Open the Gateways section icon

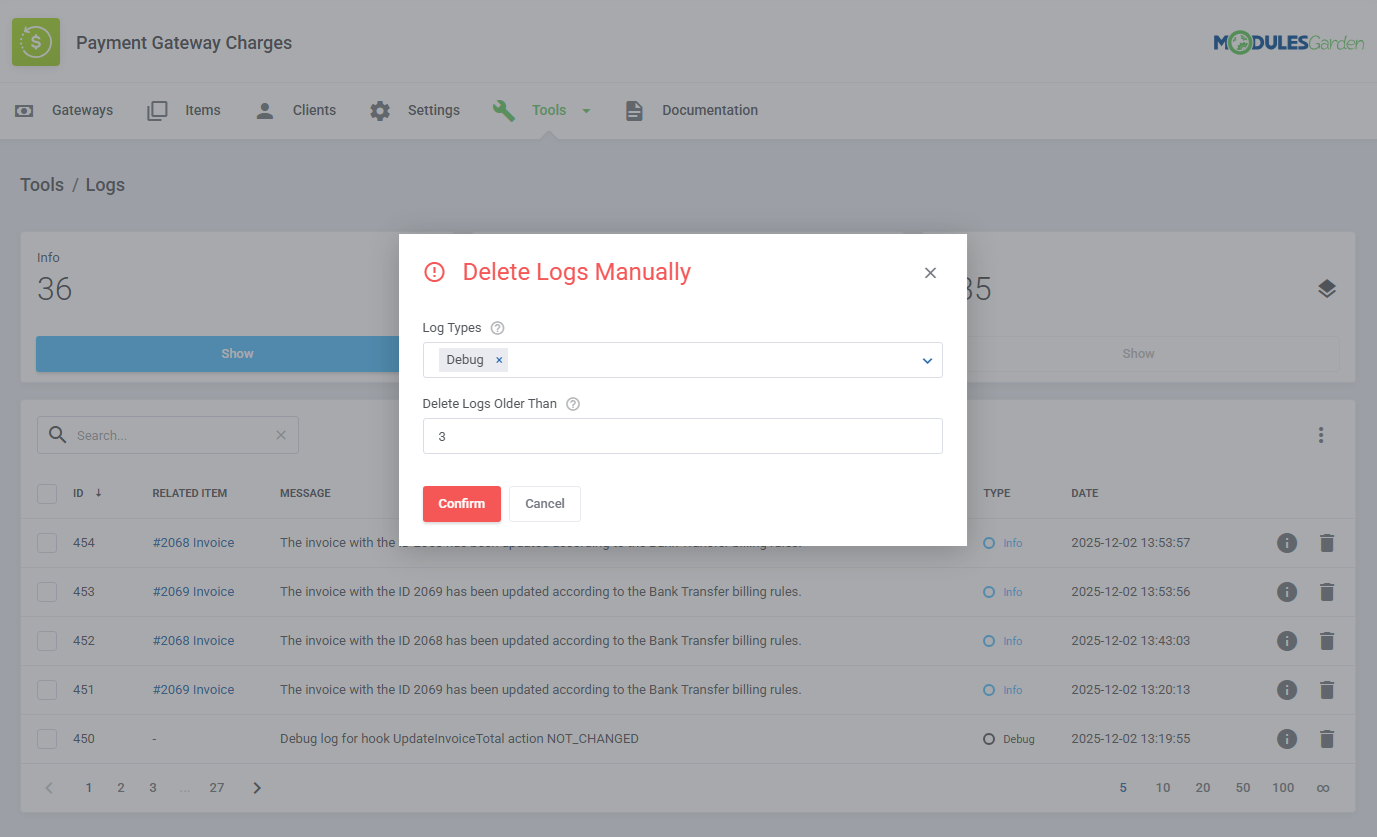point(24,110)
